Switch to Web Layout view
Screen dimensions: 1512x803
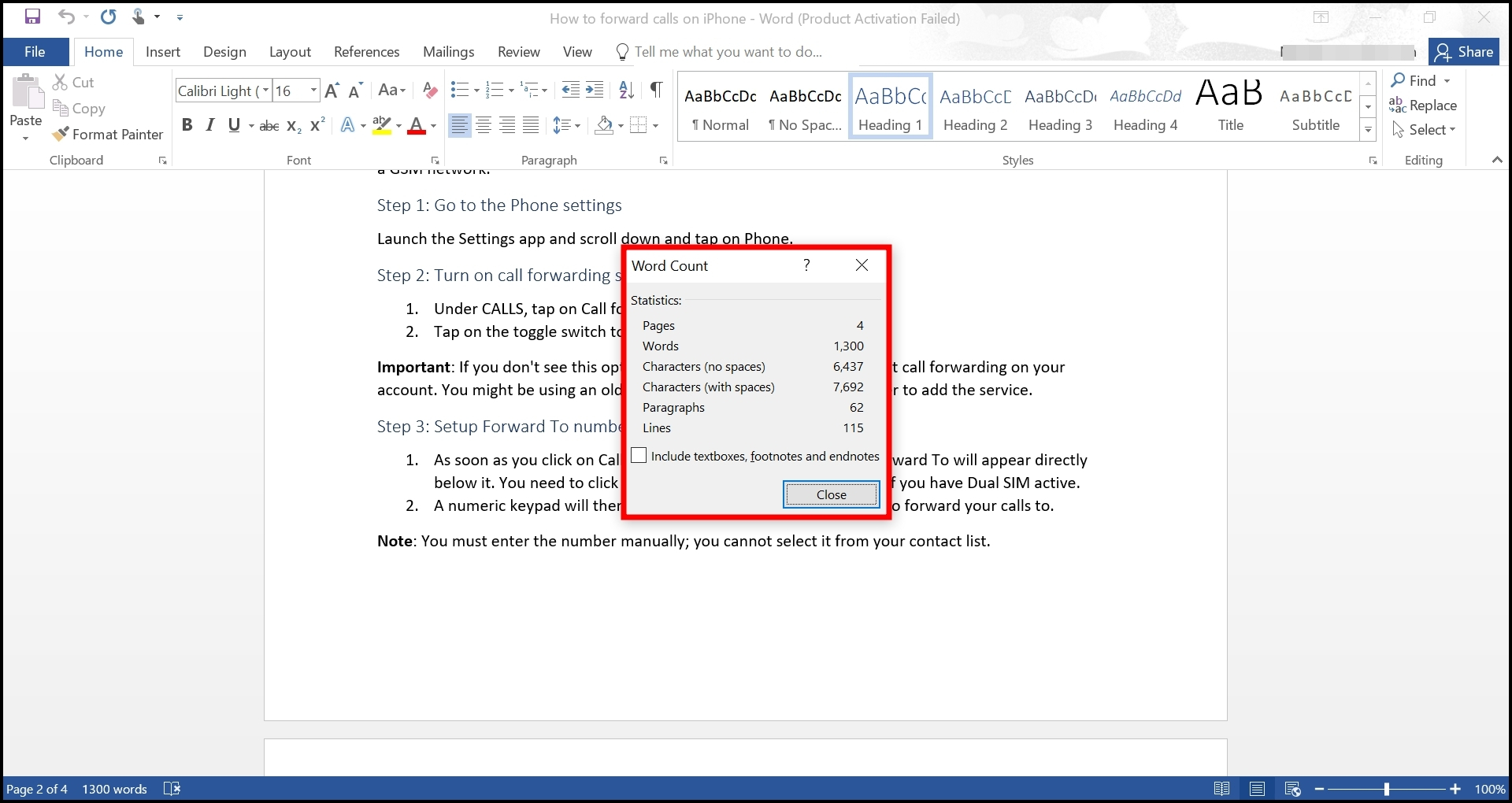pyautogui.click(x=1292, y=789)
